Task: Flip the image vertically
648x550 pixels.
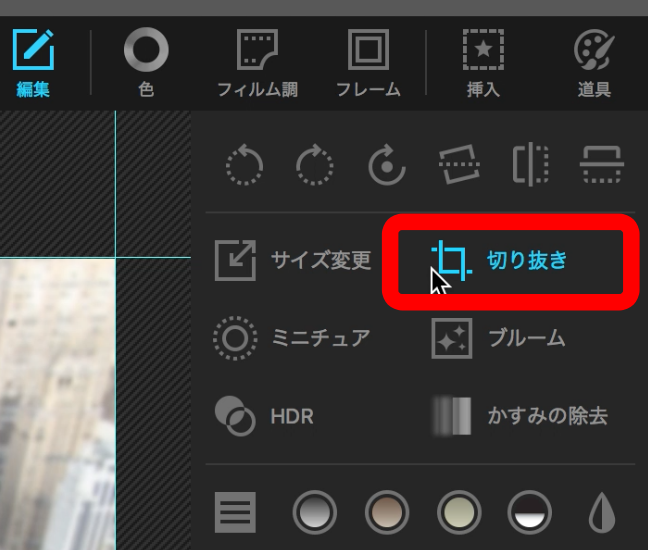Action: (x=602, y=164)
